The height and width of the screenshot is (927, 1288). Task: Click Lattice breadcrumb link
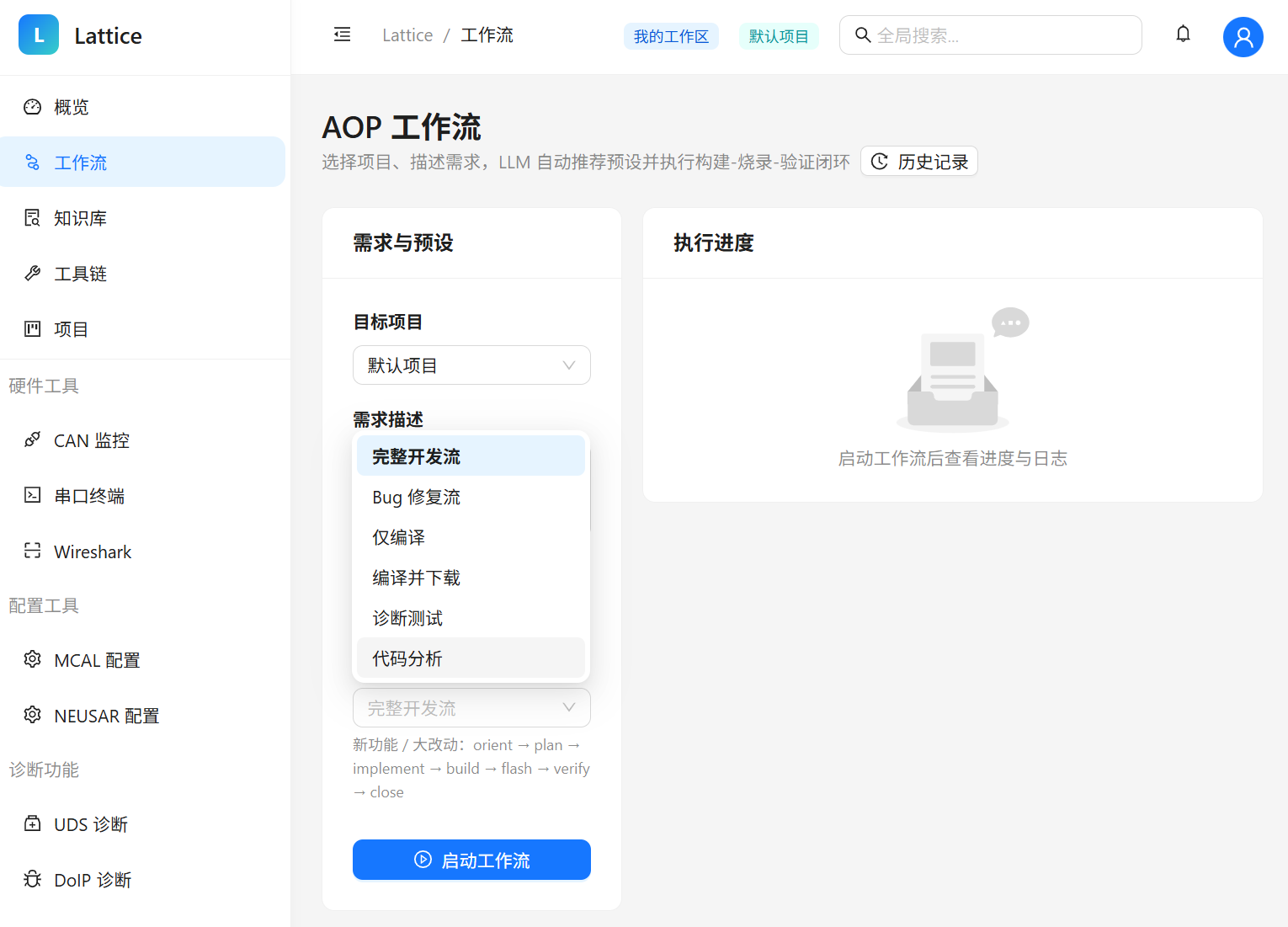[407, 35]
